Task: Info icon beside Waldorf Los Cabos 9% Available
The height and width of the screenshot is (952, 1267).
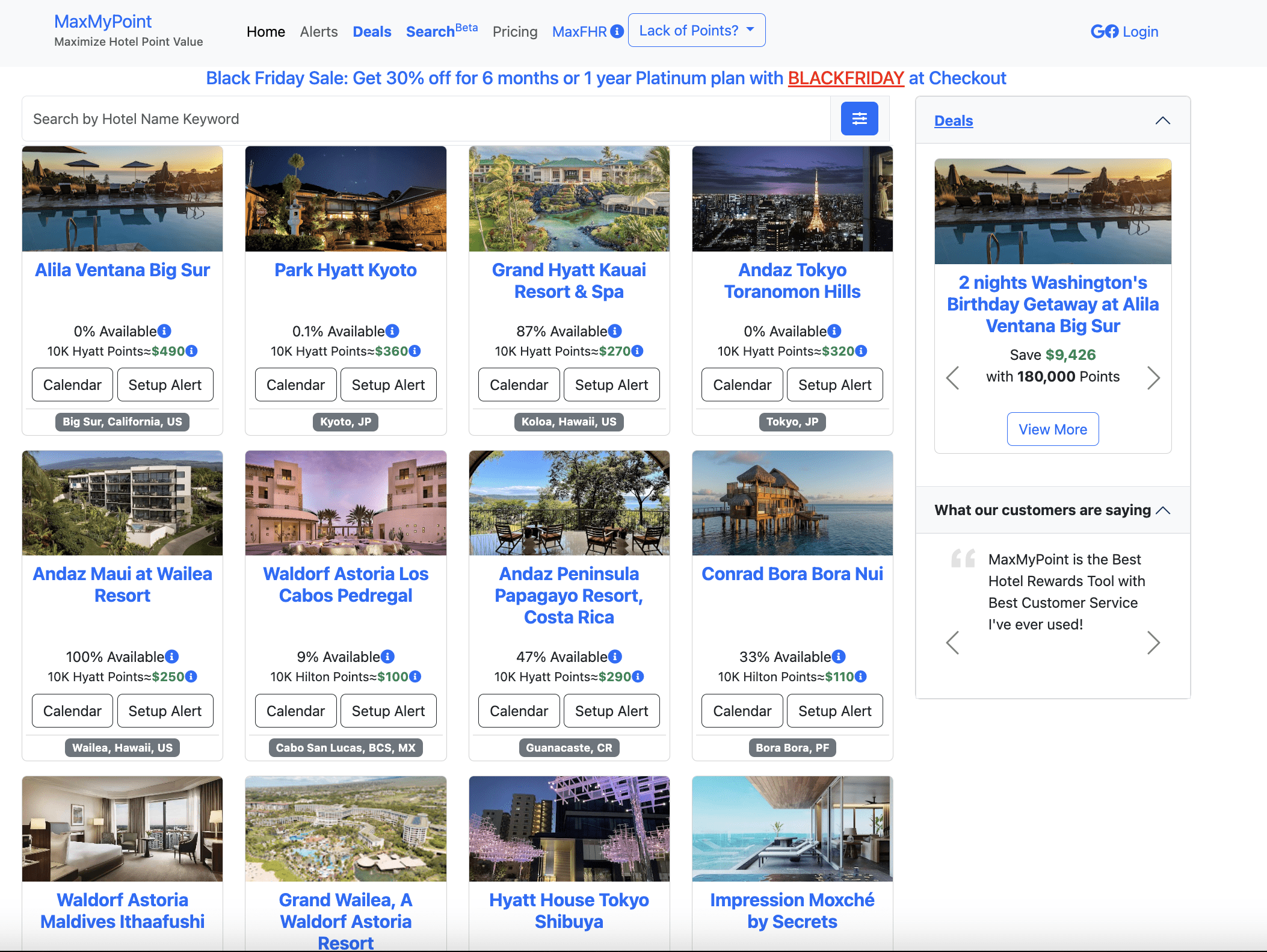Action: click(x=388, y=657)
